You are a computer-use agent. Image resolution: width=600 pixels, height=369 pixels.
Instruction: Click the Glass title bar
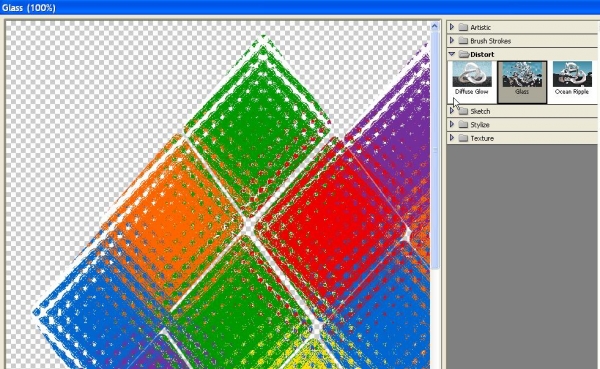click(300, 7)
